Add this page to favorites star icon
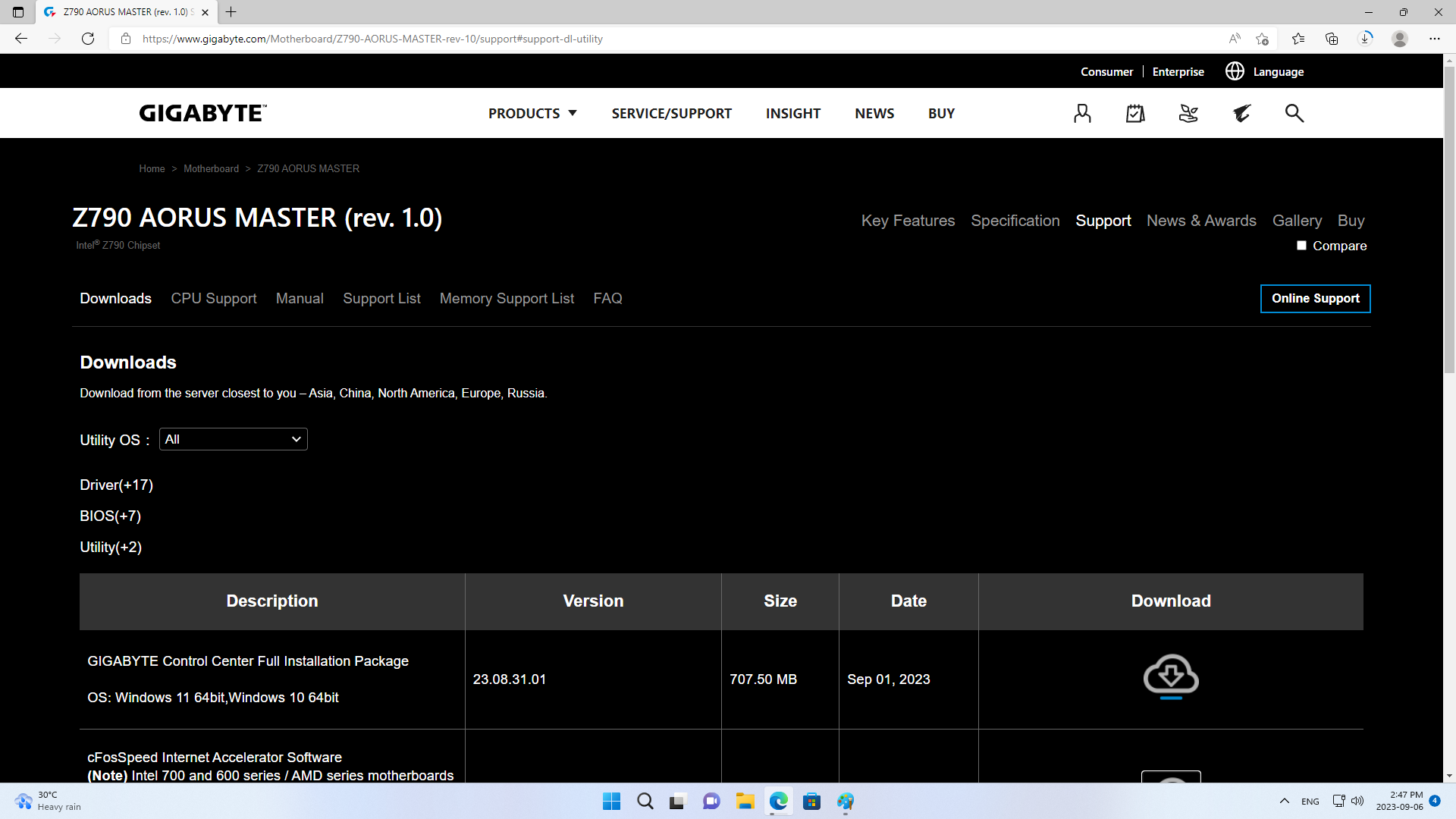Viewport: 1456px width, 819px height. click(x=1262, y=39)
